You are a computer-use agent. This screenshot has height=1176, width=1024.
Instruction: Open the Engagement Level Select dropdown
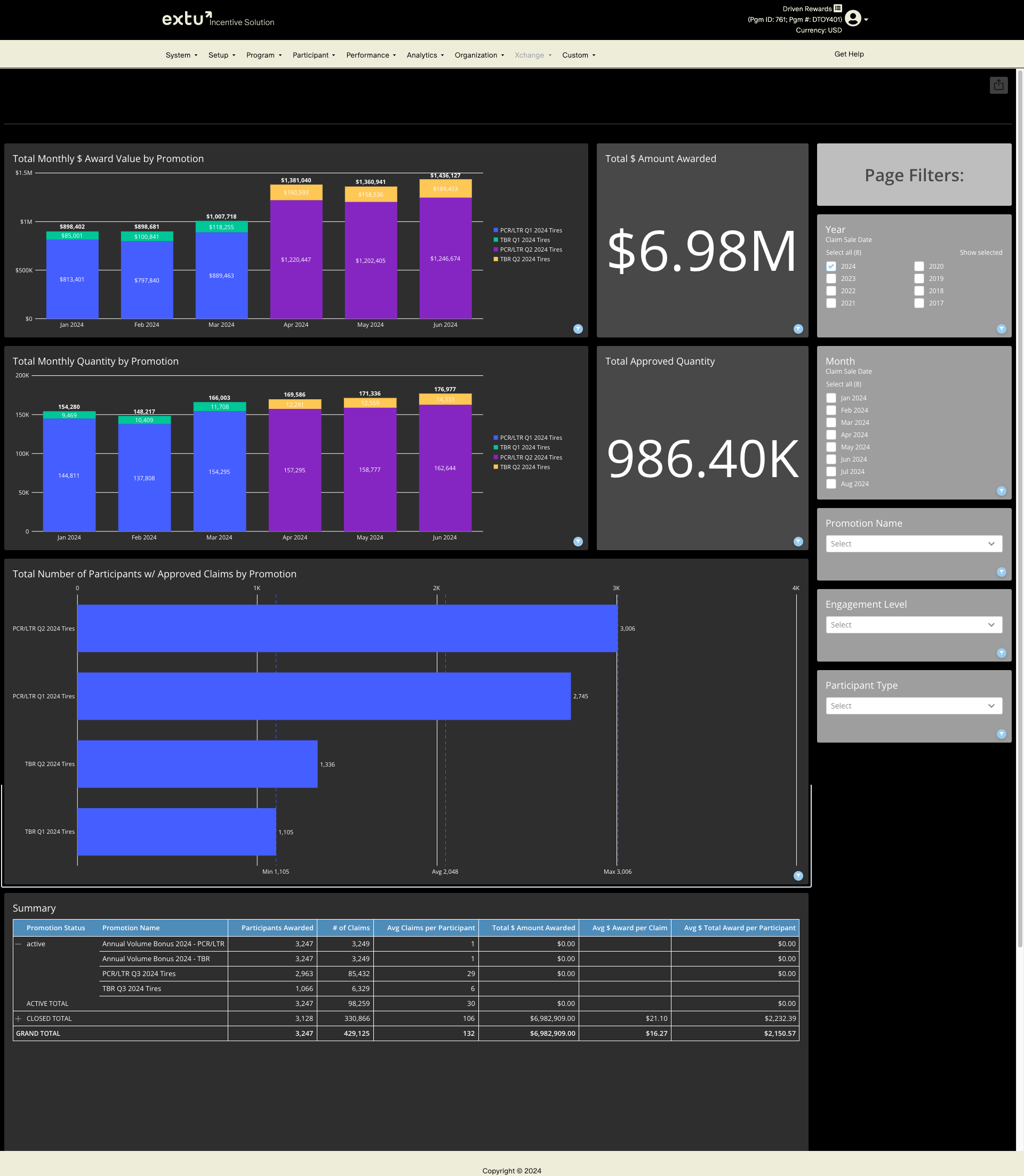pos(913,625)
